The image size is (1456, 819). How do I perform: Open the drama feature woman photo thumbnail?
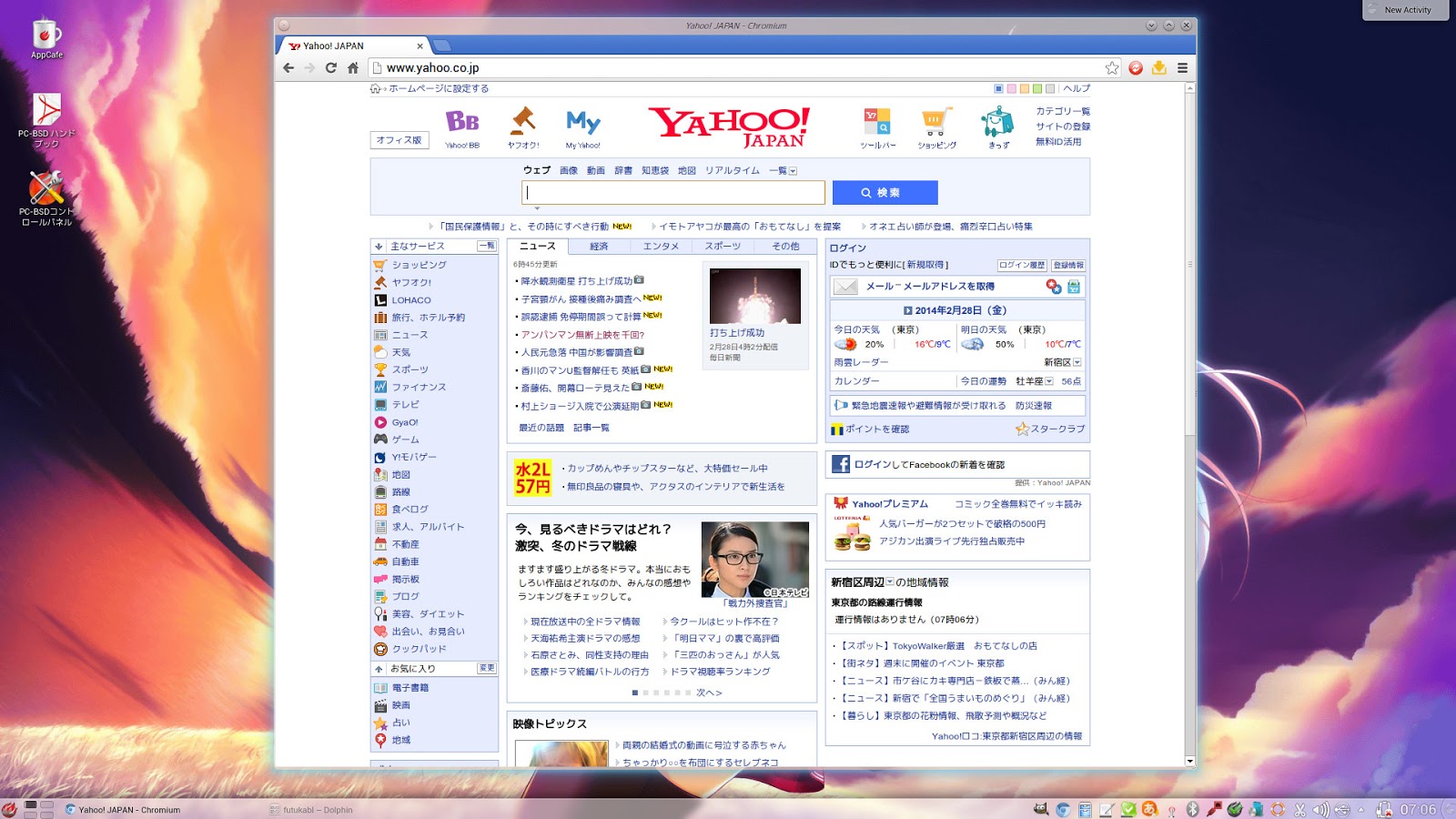(755, 559)
